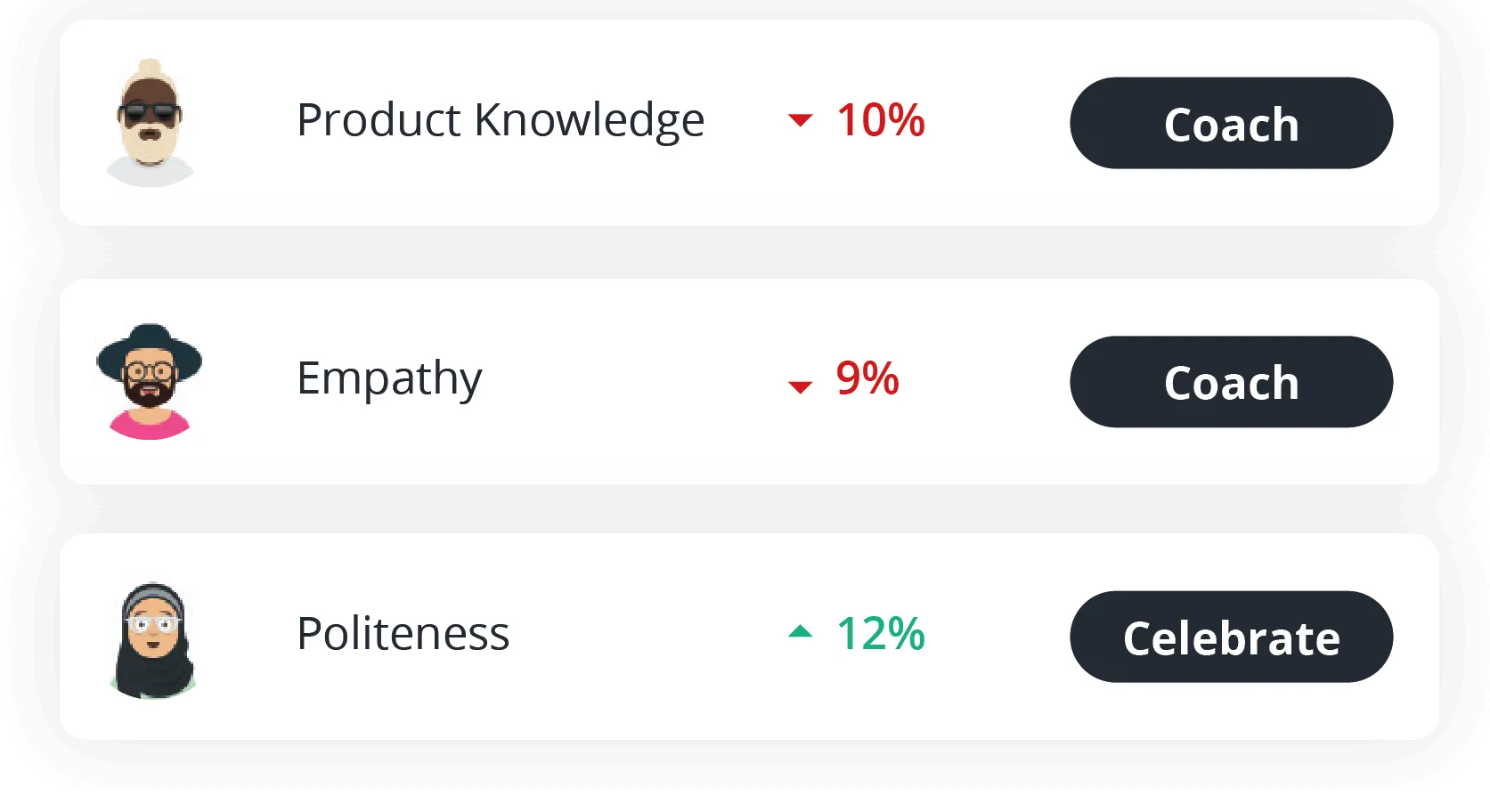
Task: Click green up arrow beside 12%
Action: click(x=800, y=631)
